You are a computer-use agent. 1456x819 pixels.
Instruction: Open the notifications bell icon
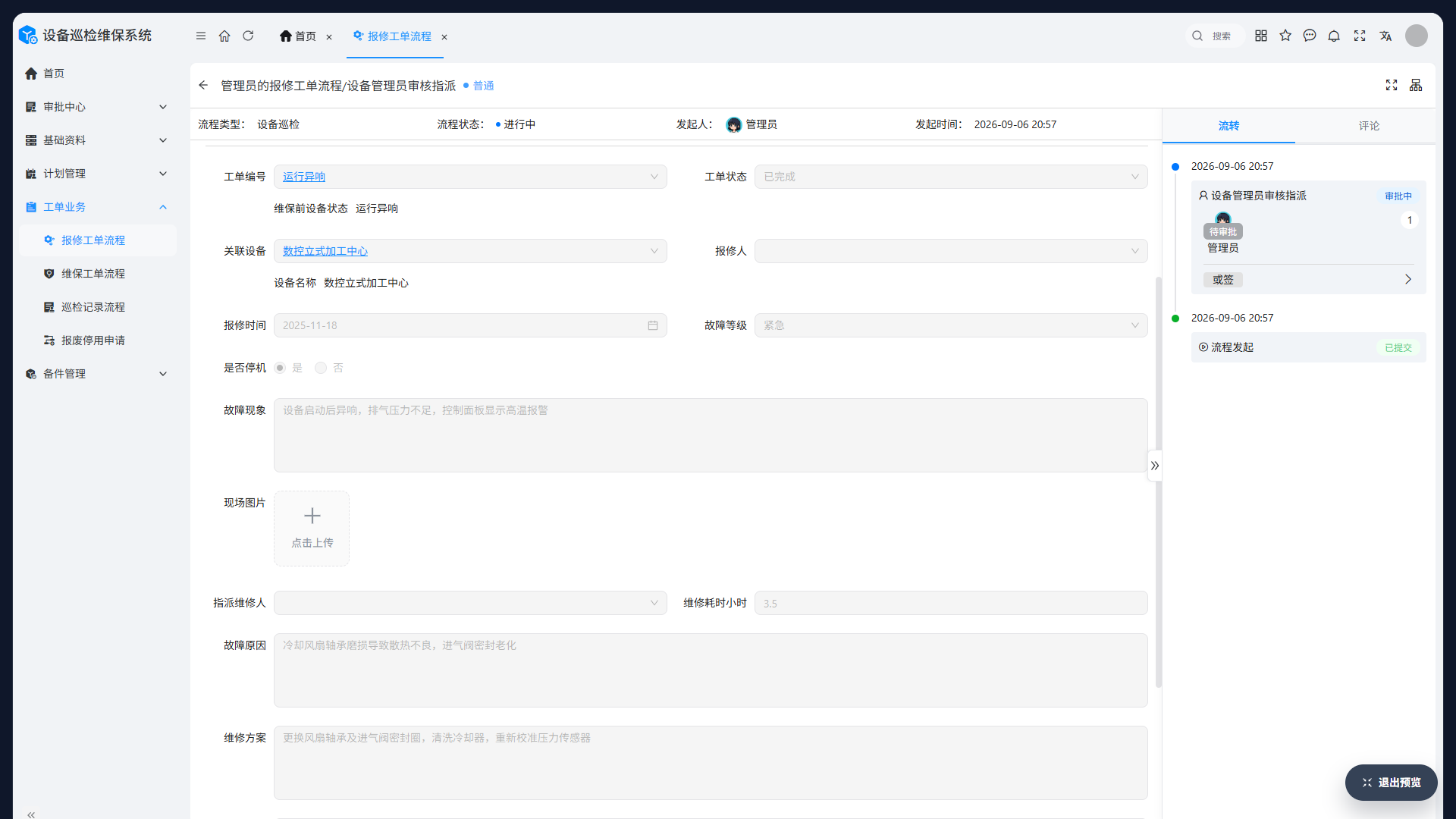click(x=1334, y=36)
